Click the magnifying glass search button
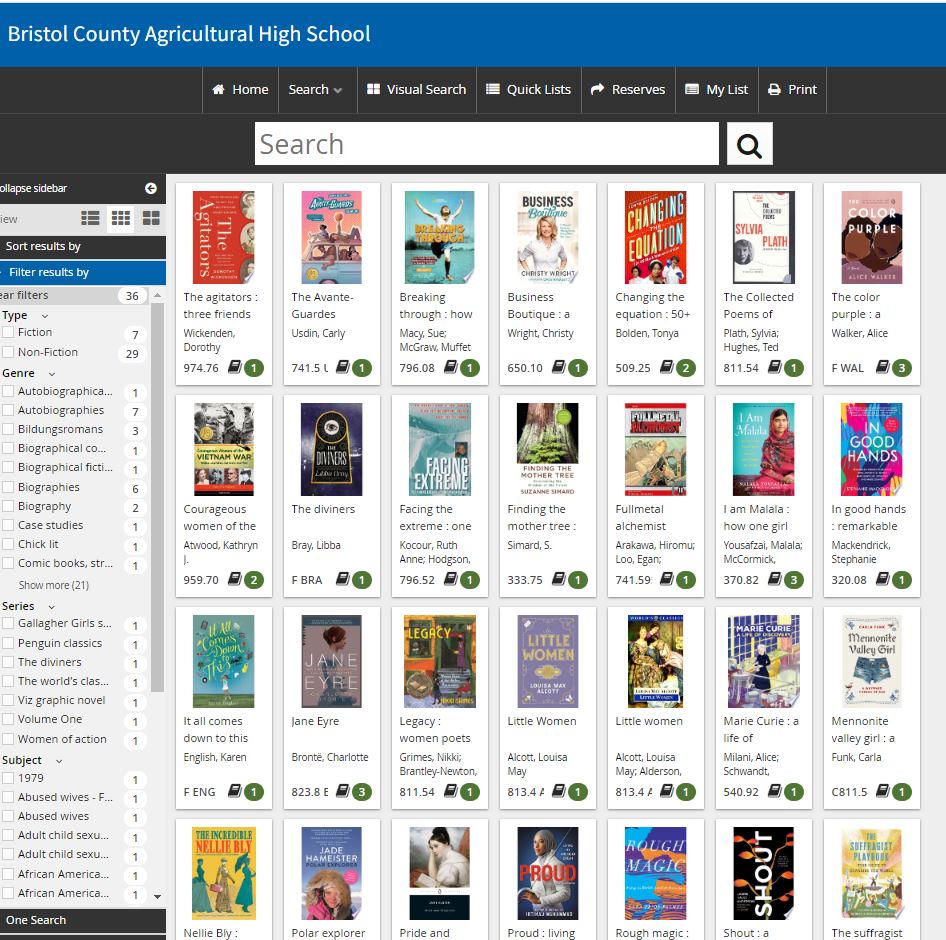 coord(749,144)
